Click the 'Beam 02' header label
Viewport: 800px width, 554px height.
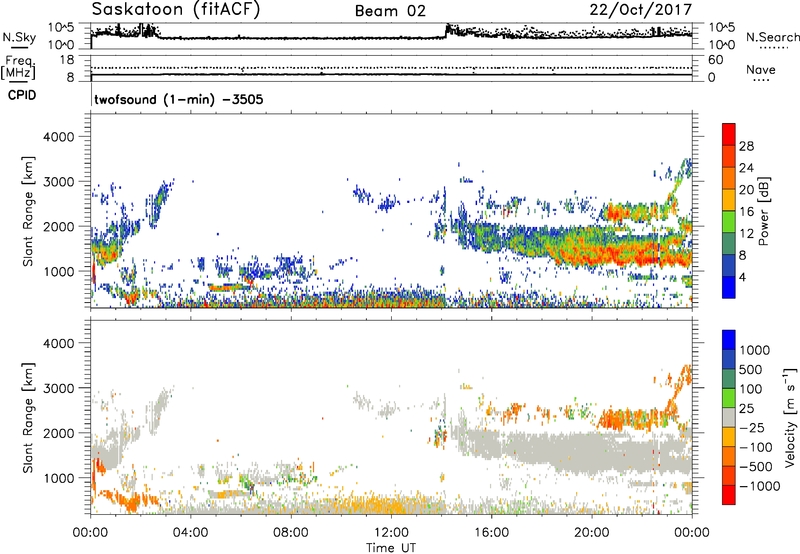(390, 11)
